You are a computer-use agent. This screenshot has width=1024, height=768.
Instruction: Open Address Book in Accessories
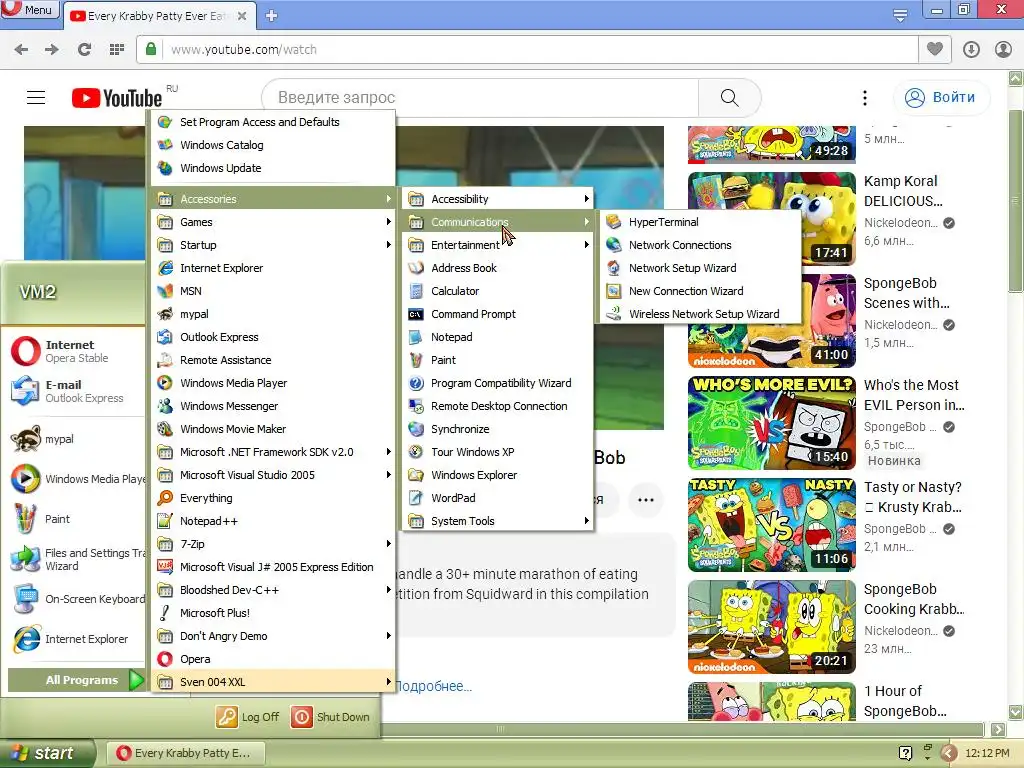tap(498, 268)
